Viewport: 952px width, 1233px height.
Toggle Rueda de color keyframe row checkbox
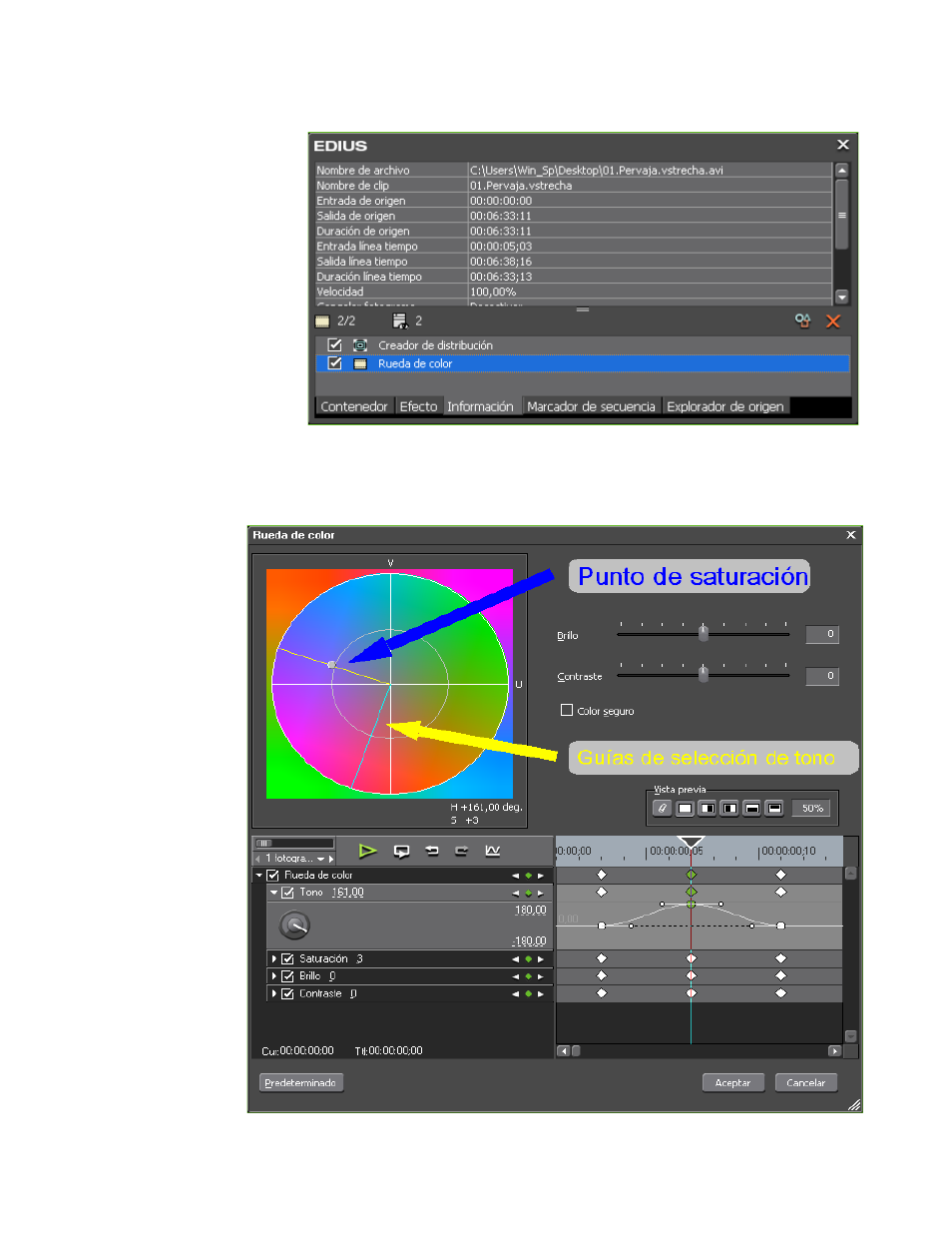[x=272, y=876]
